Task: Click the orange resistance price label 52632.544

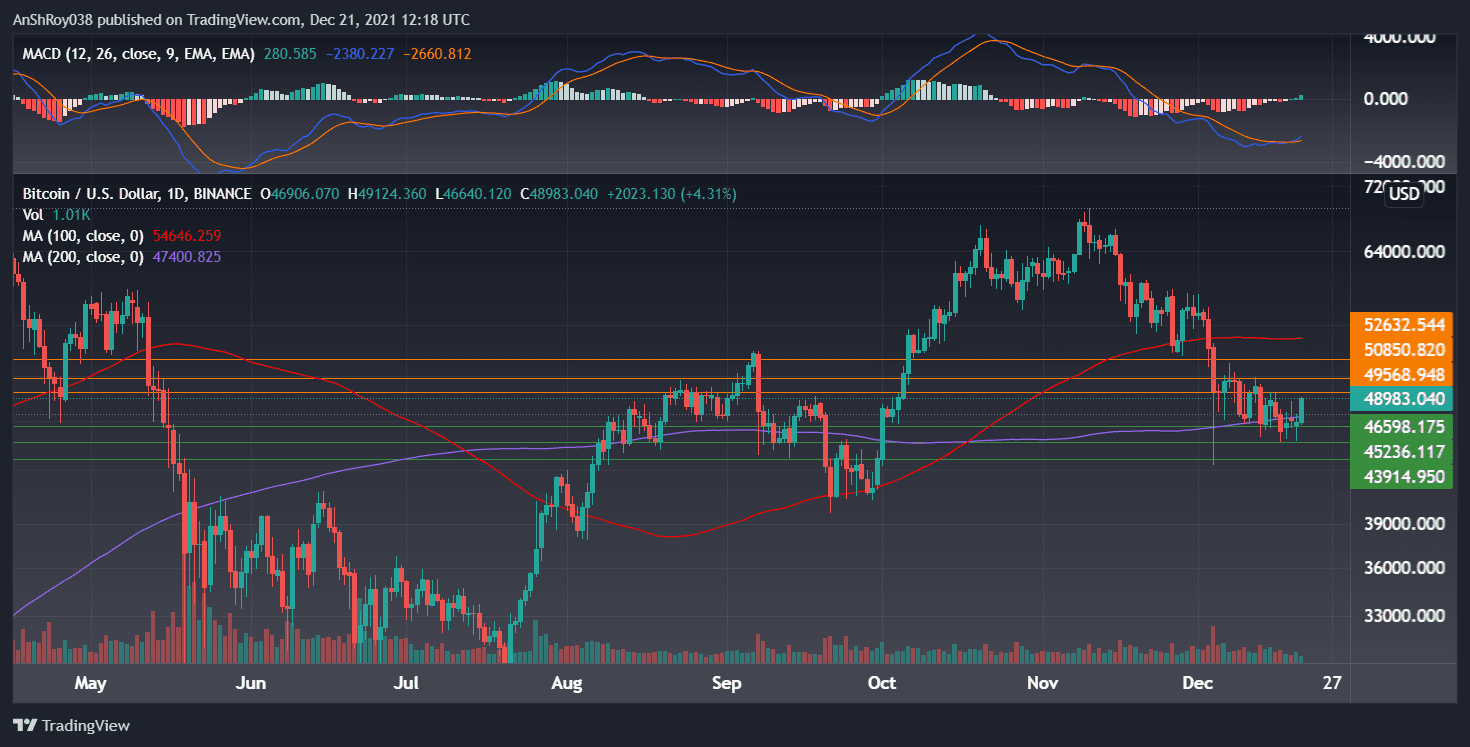Action: click(x=1400, y=326)
